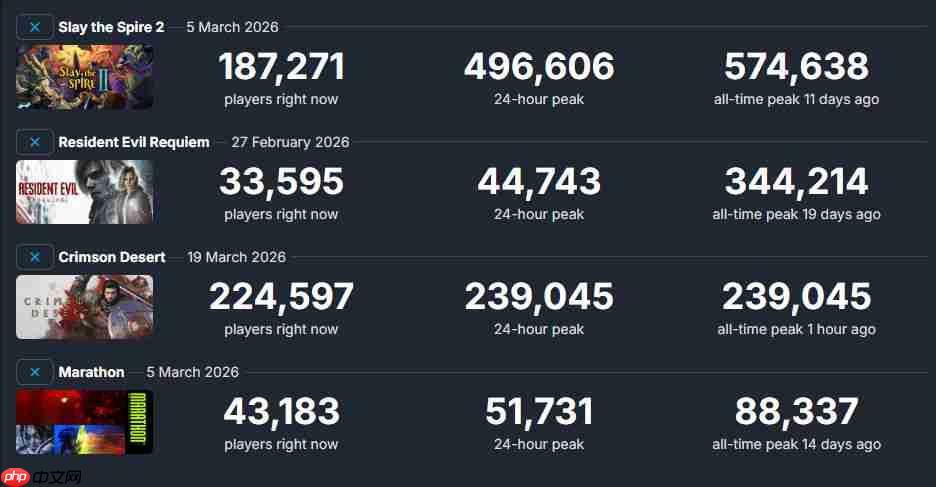Select Slay the Spire 2 current players 187,271
Screen dimensions: 936x487
[x=282, y=66]
